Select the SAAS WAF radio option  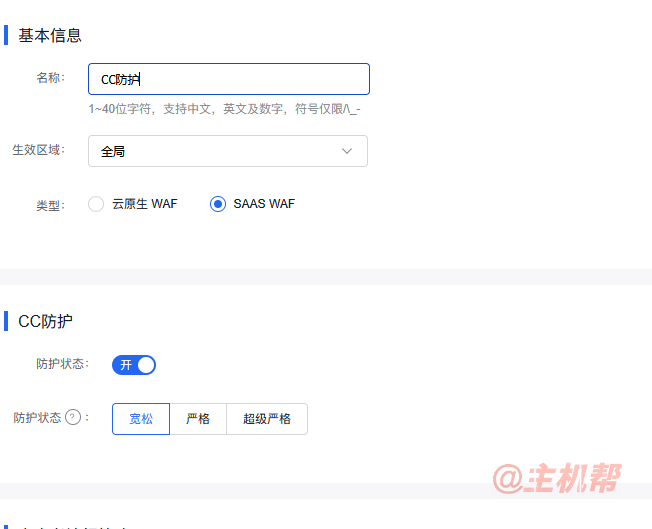(x=218, y=204)
